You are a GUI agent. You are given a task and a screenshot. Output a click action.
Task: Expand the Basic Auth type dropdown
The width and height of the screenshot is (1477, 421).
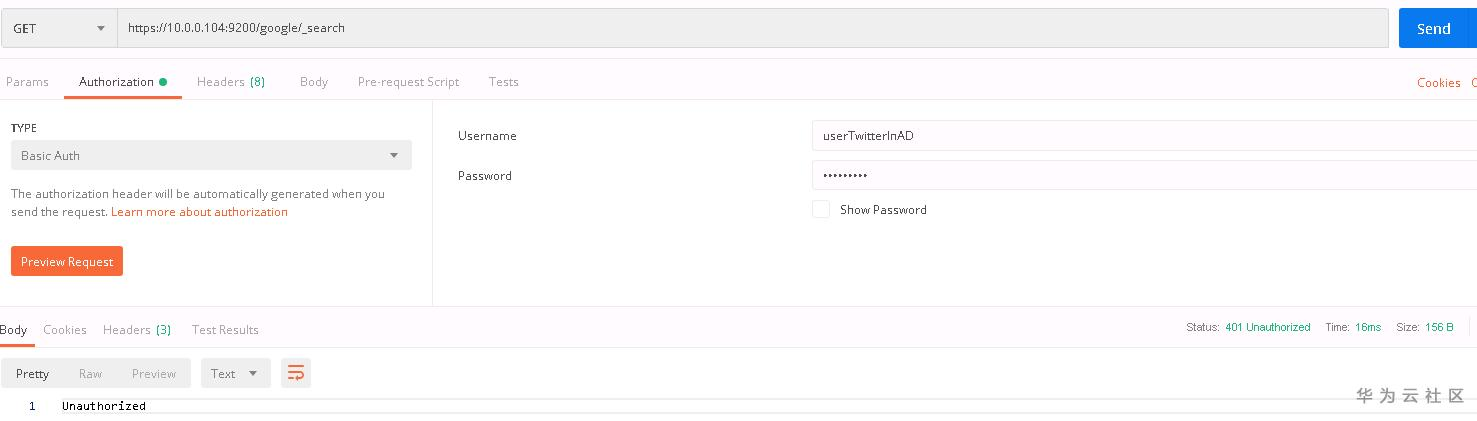[x=211, y=155]
